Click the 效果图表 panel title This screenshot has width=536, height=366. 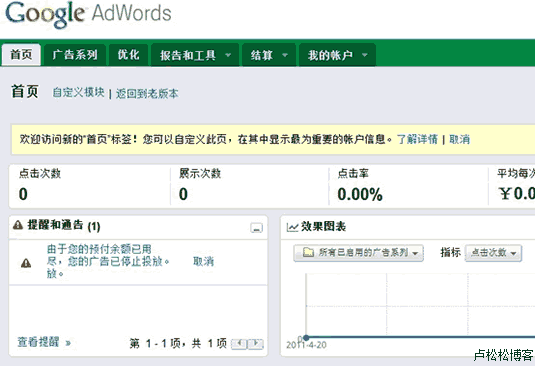(x=323, y=227)
